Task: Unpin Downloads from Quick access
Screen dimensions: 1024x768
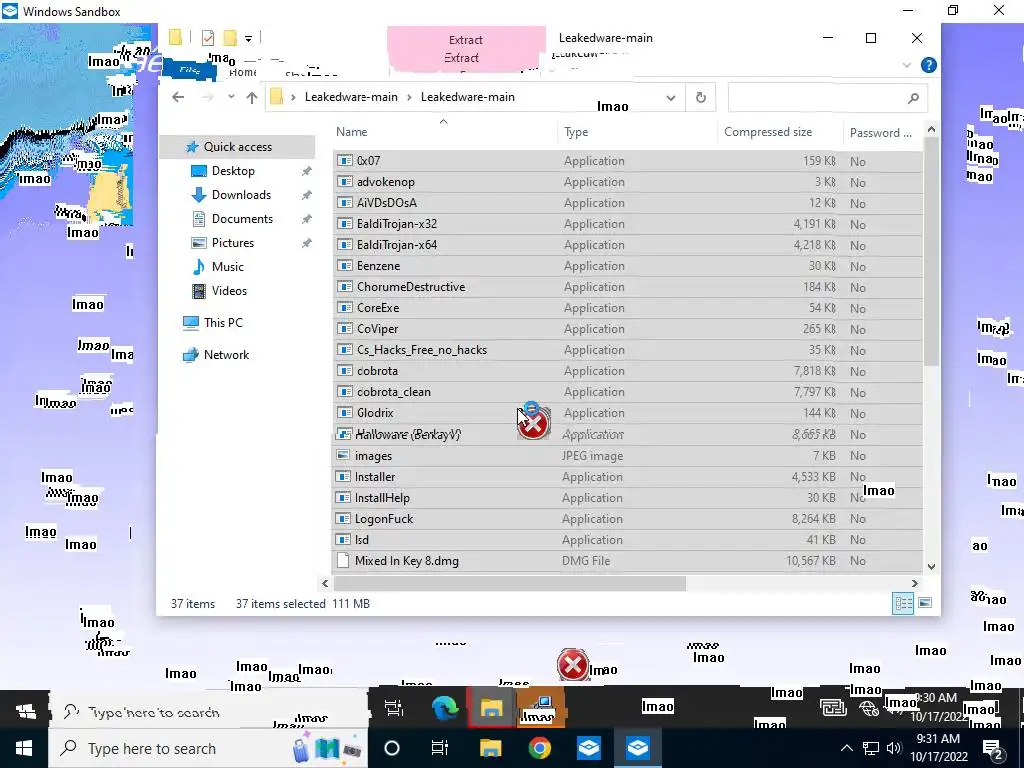Action: 306,195
